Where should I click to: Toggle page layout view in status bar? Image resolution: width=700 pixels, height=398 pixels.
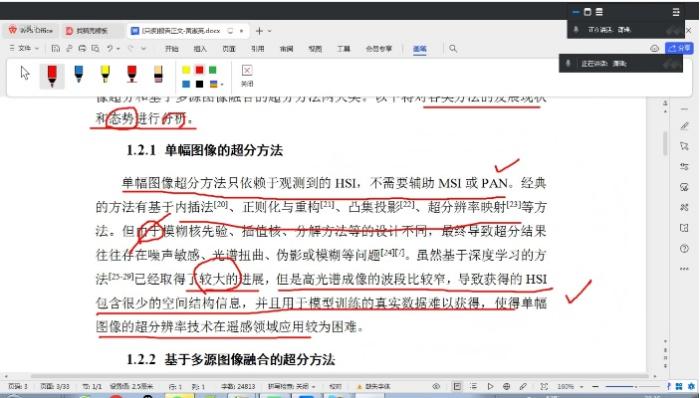pyautogui.click(x=457, y=386)
